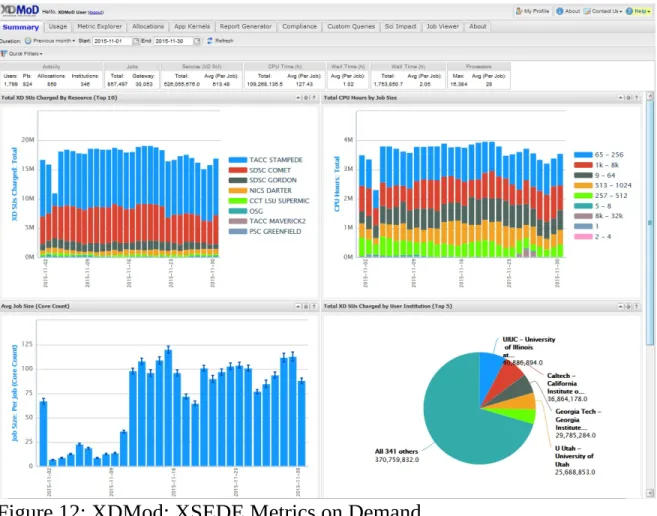Click the Refresh button

coord(220,41)
